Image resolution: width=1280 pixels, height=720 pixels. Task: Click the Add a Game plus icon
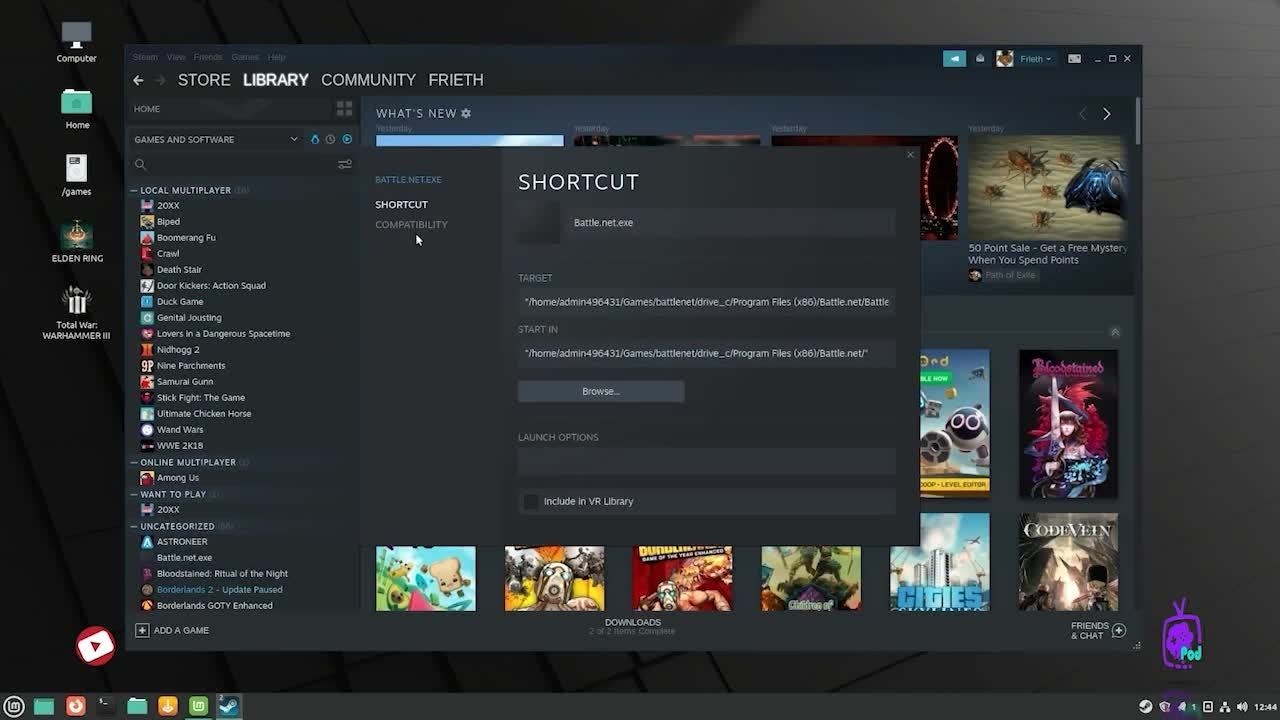tap(142, 630)
